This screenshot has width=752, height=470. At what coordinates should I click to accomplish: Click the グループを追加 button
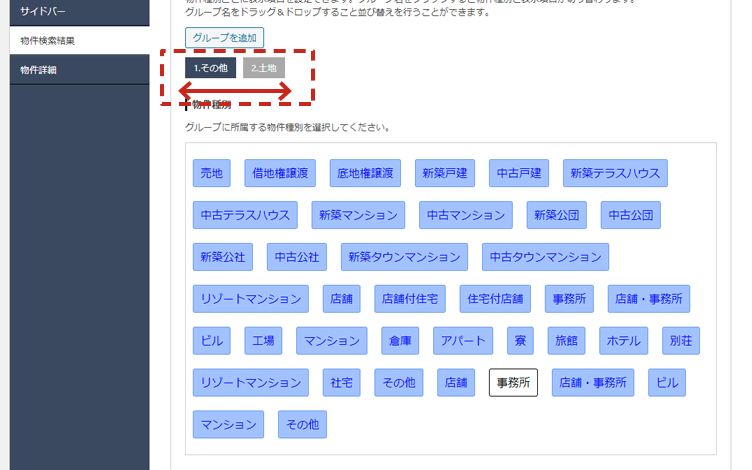(x=223, y=38)
